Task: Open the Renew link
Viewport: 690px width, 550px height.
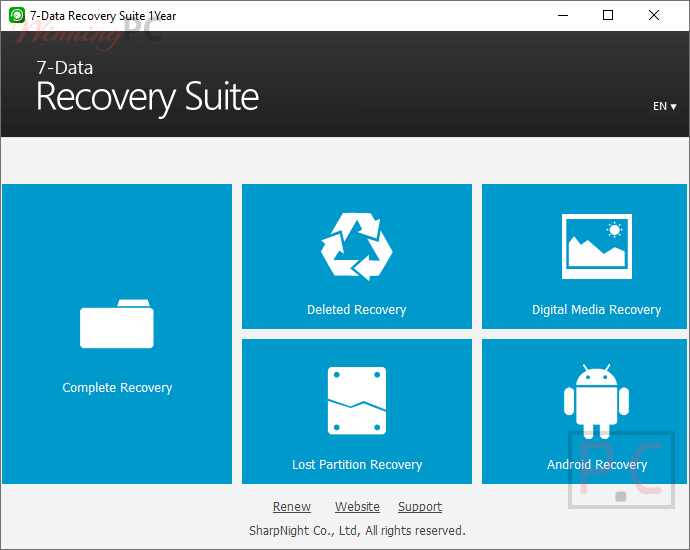Action: point(292,506)
